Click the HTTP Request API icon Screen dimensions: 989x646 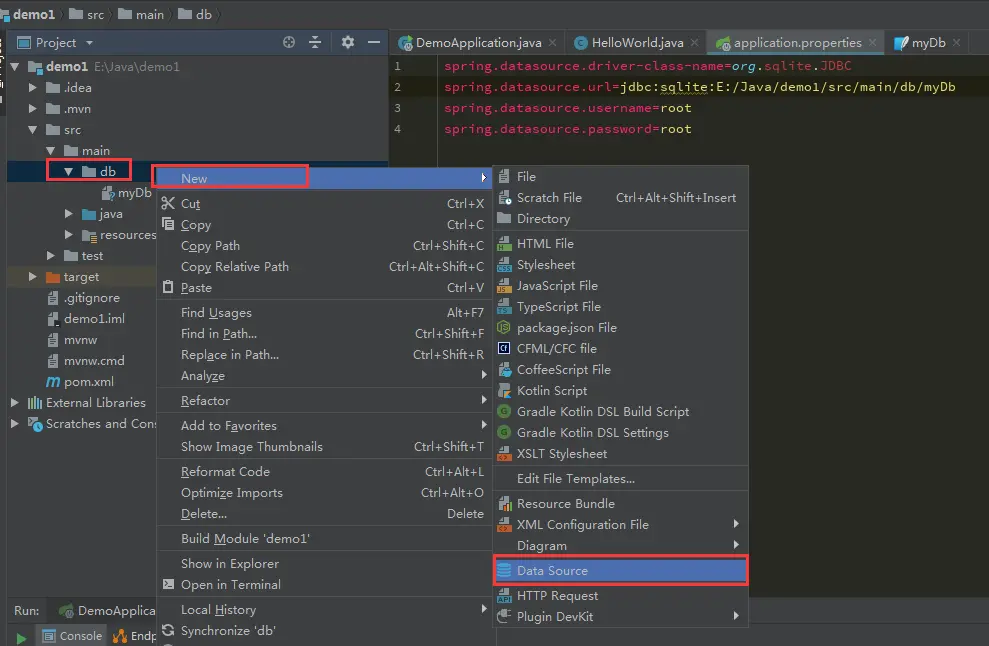[x=504, y=596]
